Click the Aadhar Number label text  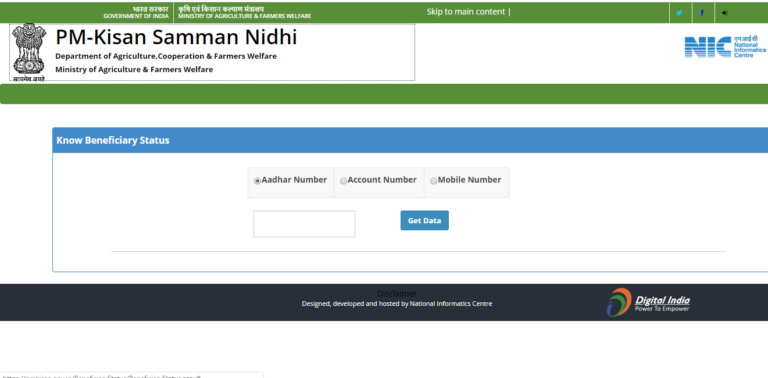[x=294, y=180]
